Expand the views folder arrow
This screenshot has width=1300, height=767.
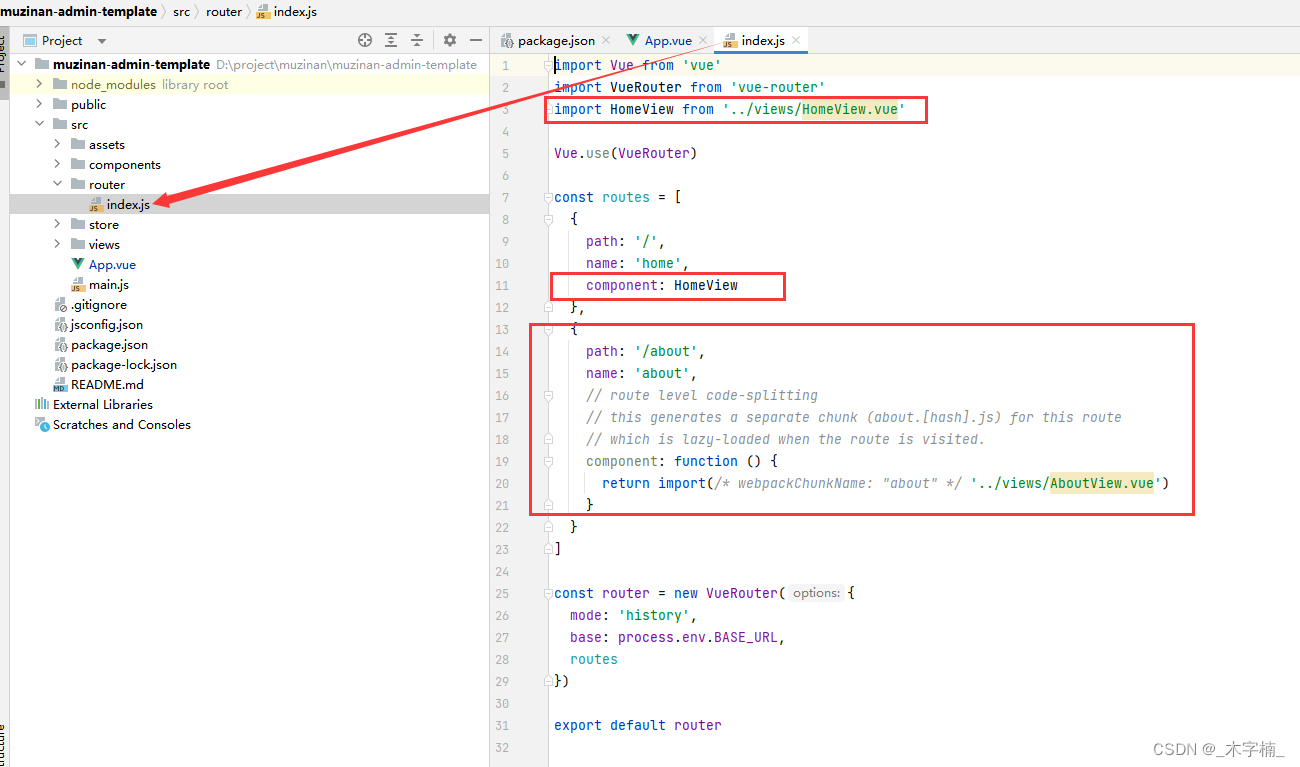point(57,245)
